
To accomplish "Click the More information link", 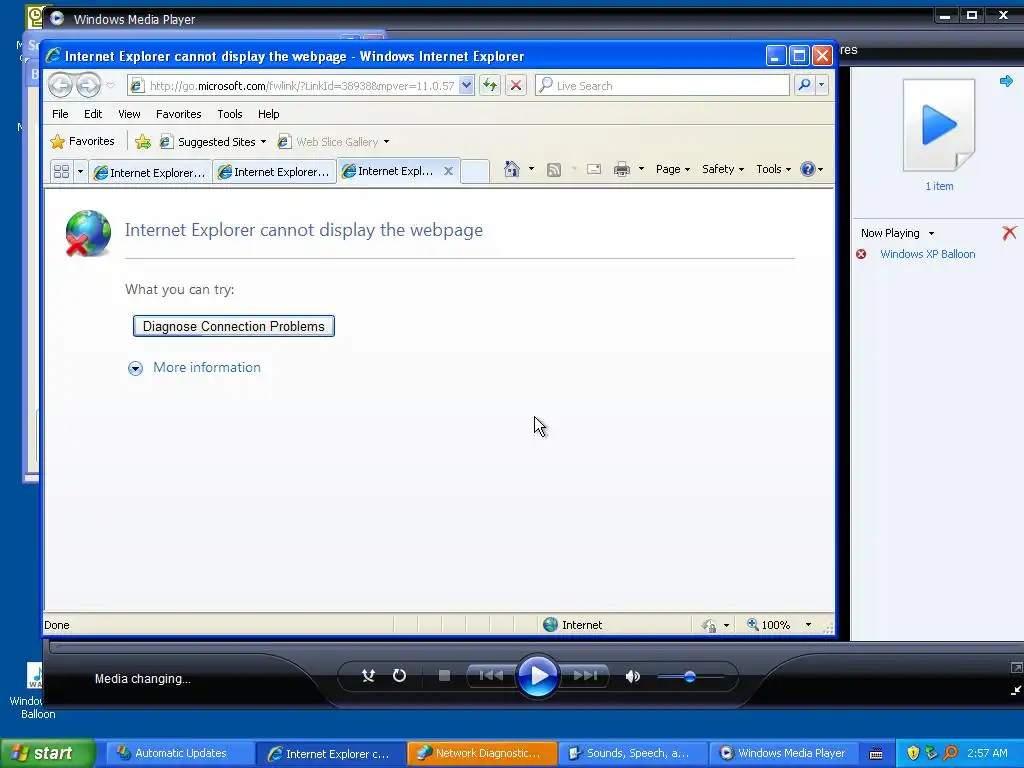I will (x=206, y=367).
